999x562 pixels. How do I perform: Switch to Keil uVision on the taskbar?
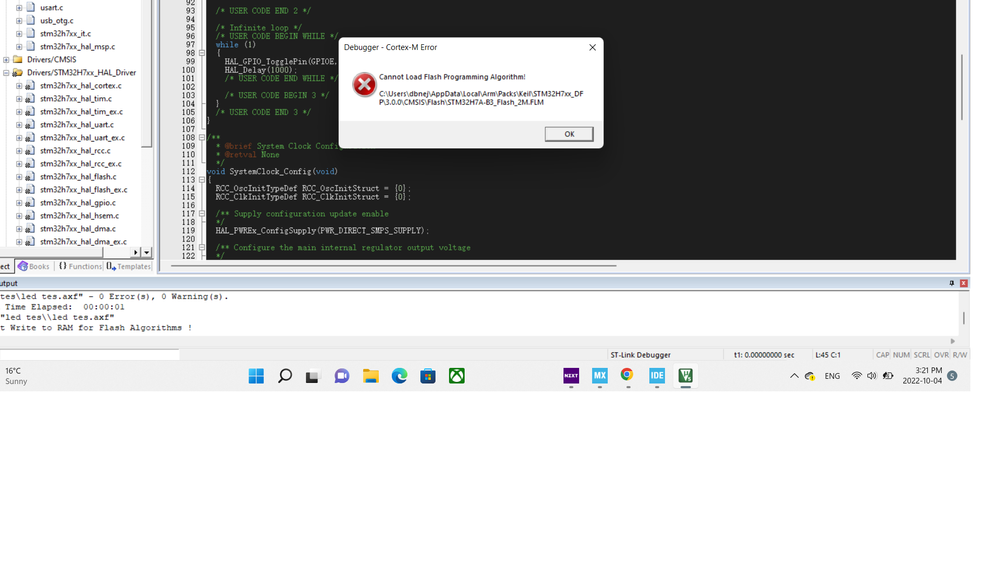click(686, 376)
